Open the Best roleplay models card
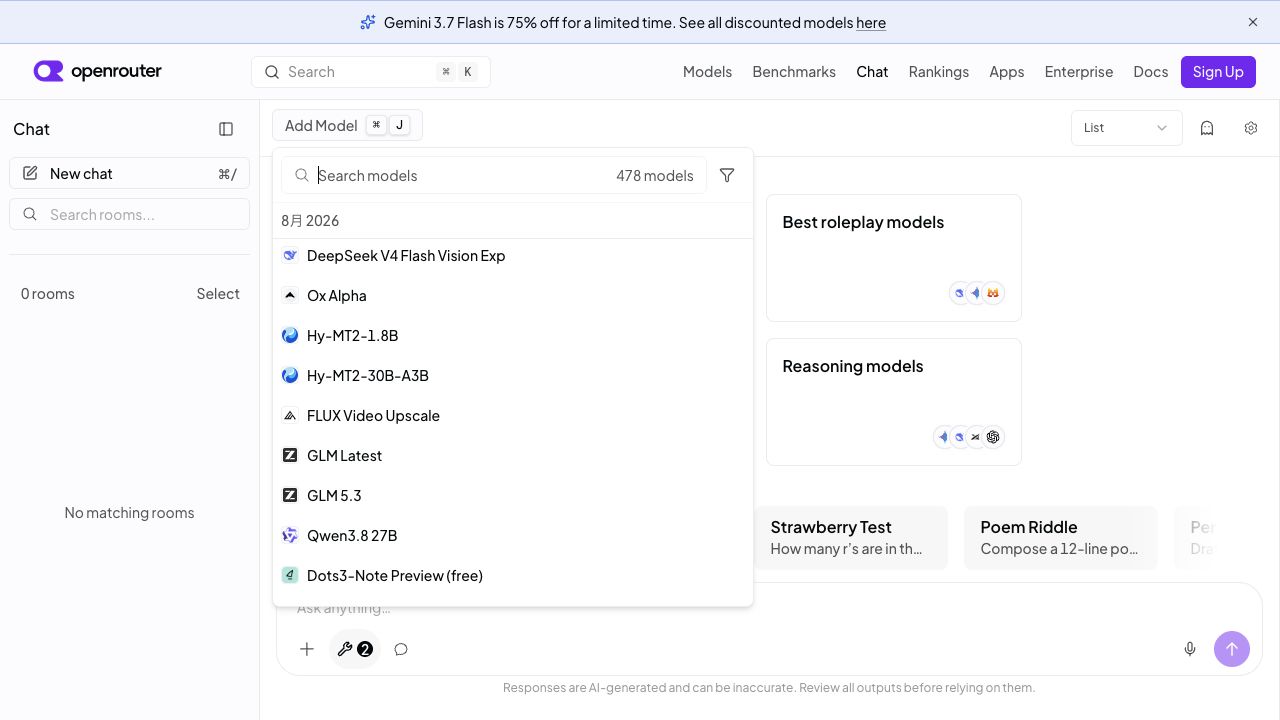This screenshot has height=720, width=1280. [x=894, y=258]
